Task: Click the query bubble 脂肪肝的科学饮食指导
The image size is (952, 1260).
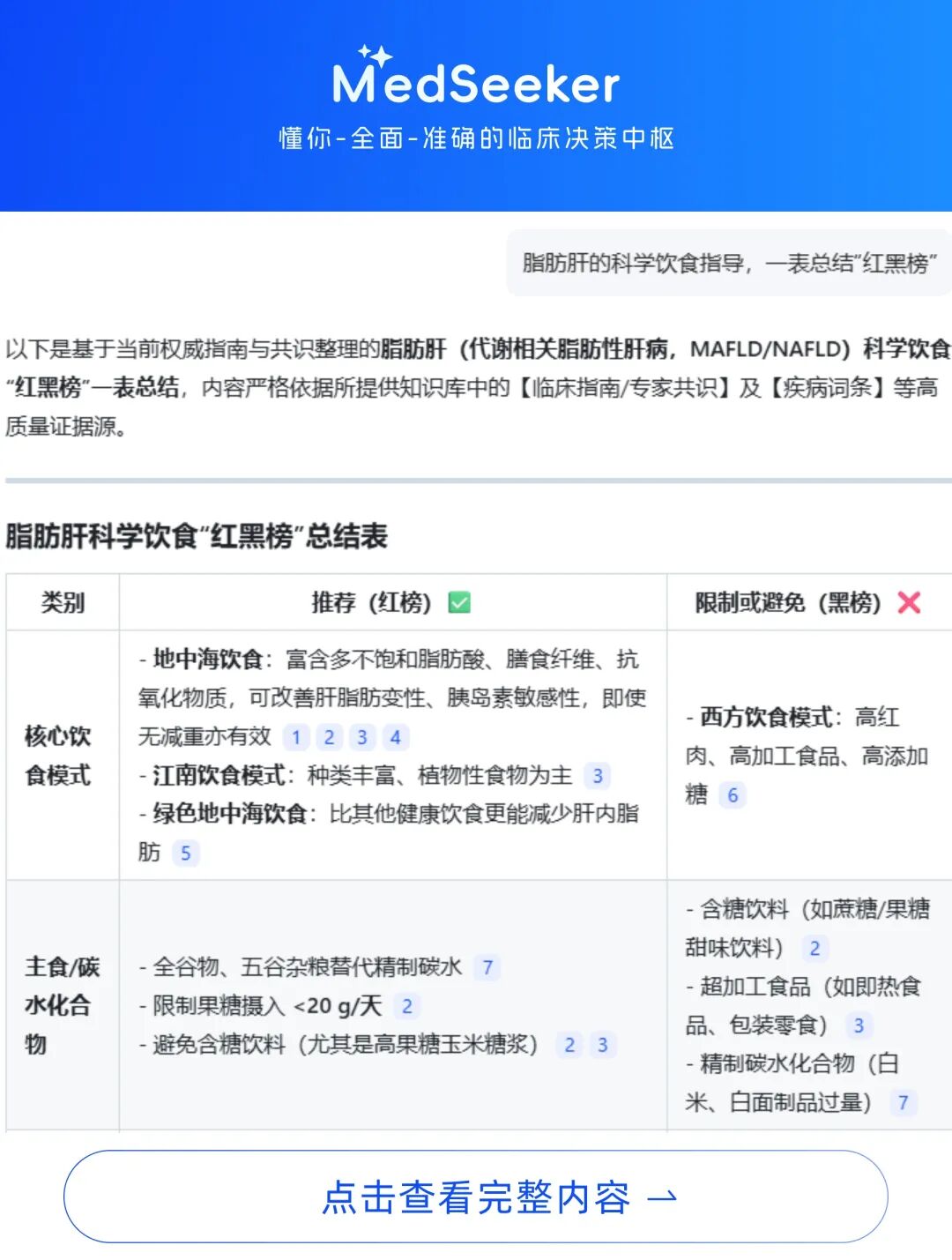Action: [x=730, y=263]
